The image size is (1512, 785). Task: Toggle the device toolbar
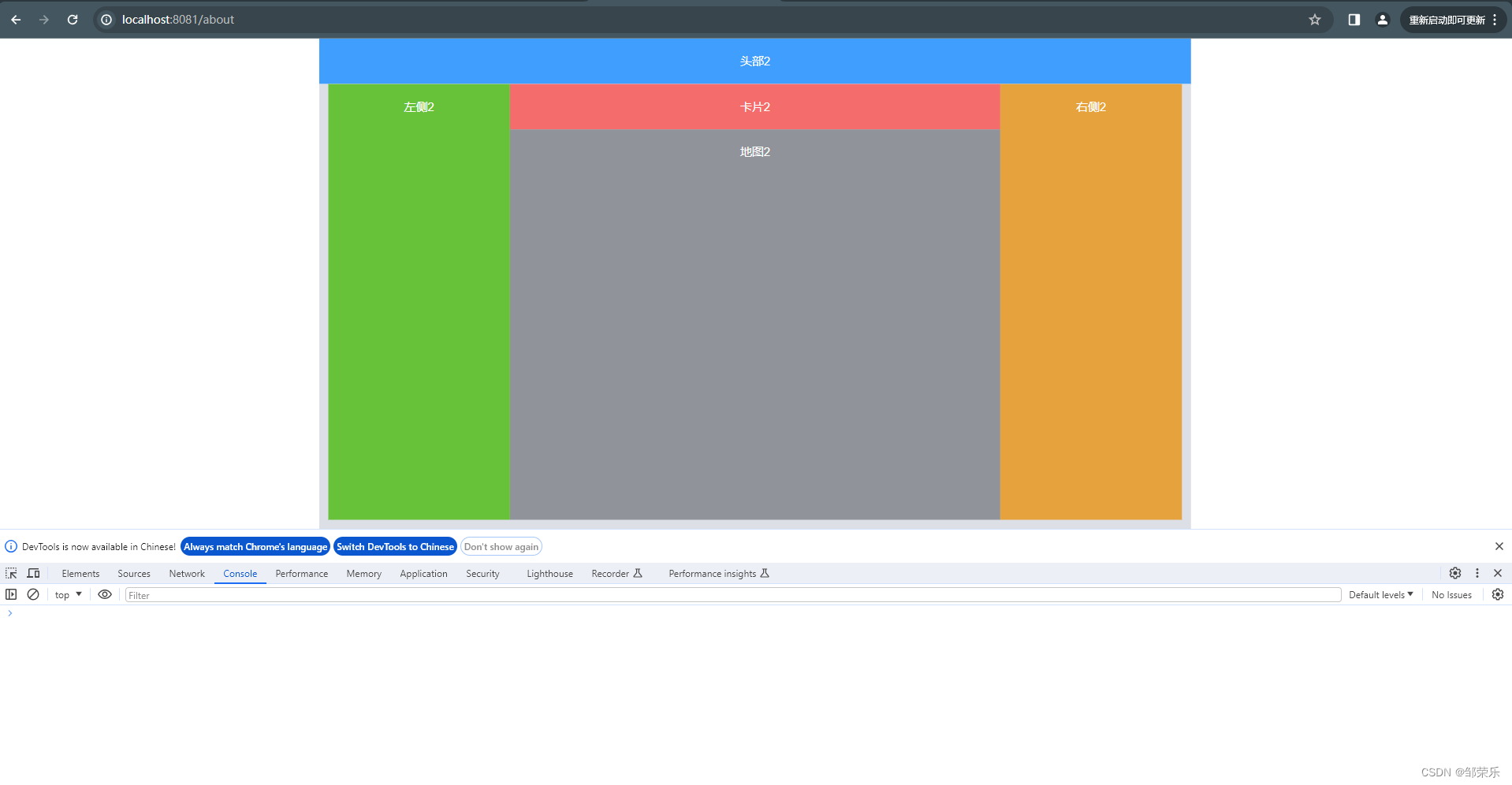tap(33, 574)
